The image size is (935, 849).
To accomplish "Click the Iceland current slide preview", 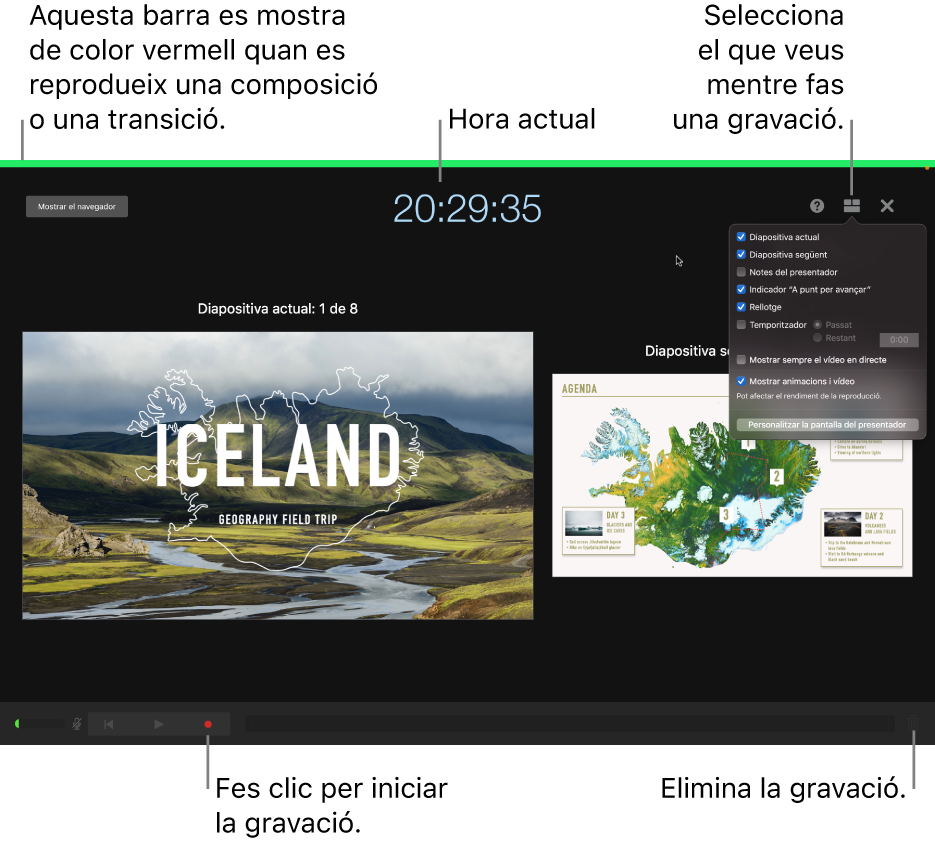I will point(278,476).
